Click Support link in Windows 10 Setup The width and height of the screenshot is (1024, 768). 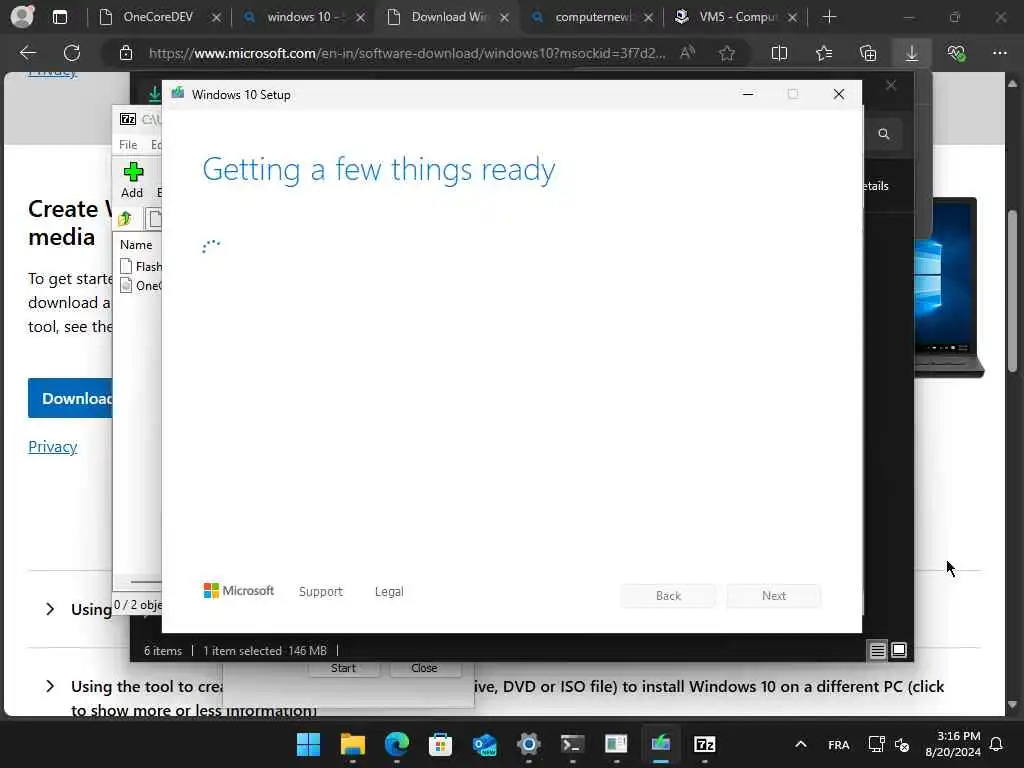tap(321, 592)
